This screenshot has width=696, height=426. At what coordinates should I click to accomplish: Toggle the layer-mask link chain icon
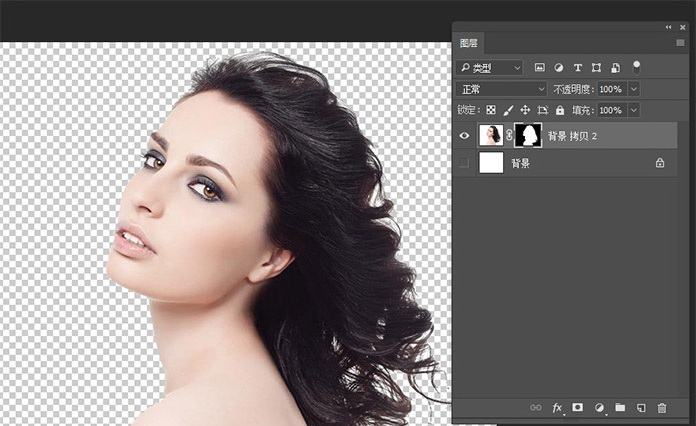pyautogui.click(x=509, y=135)
